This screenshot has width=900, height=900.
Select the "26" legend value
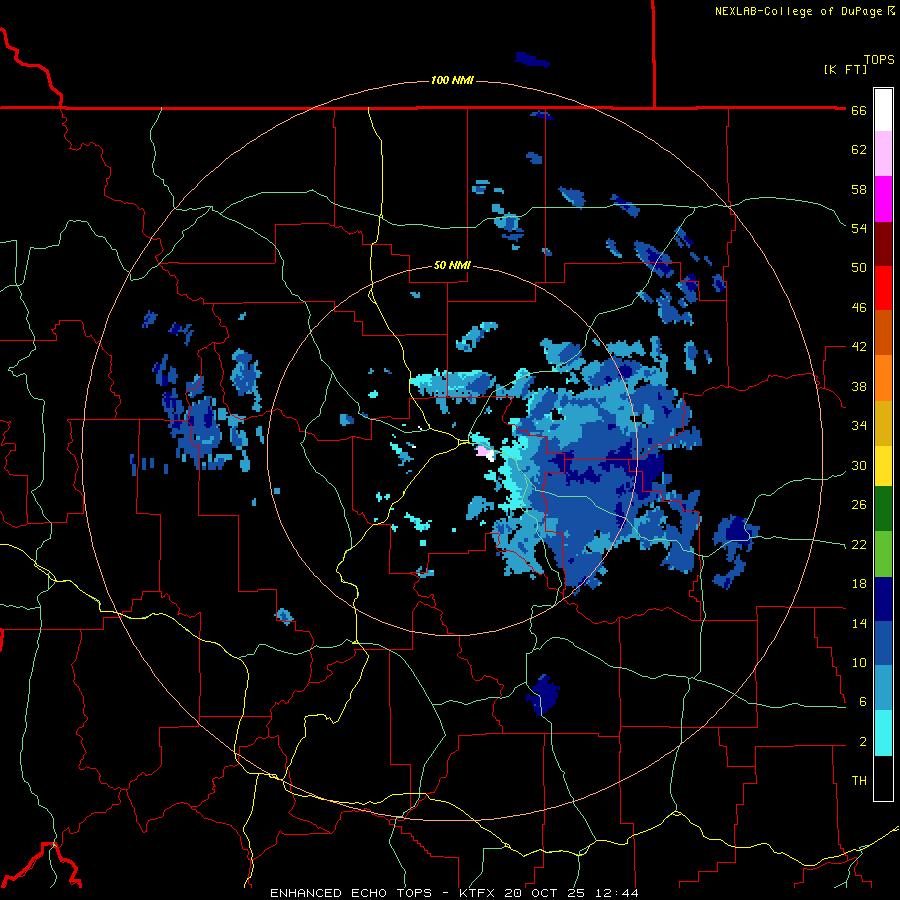pos(859,505)
